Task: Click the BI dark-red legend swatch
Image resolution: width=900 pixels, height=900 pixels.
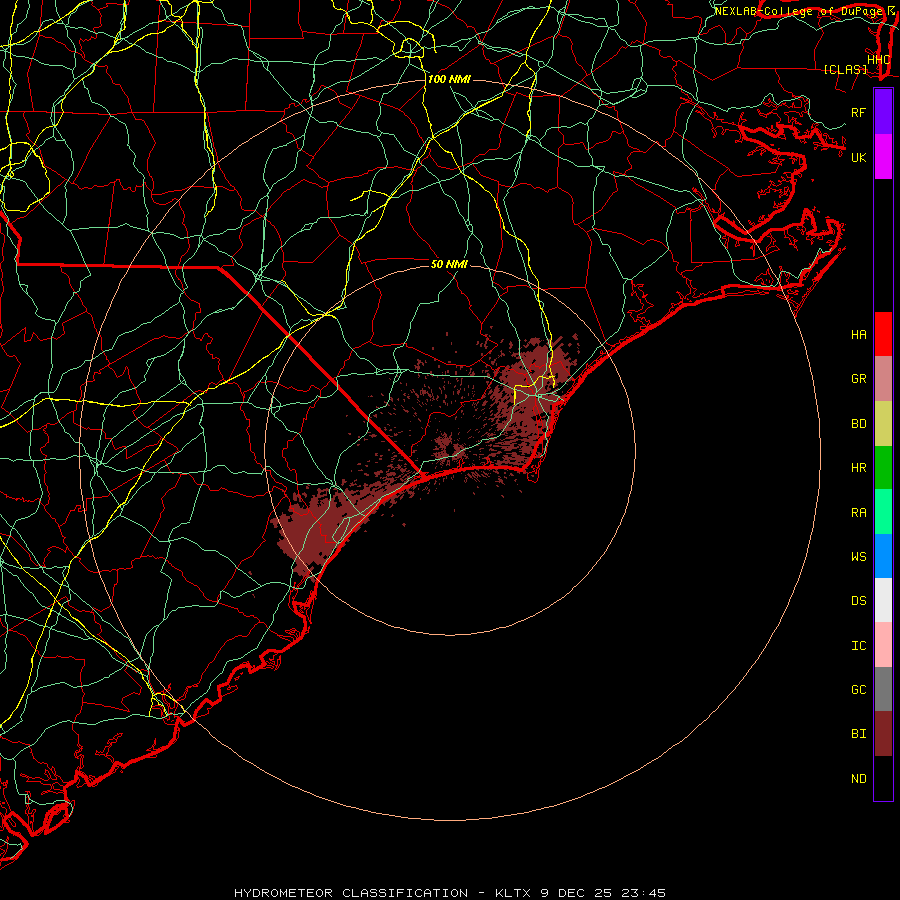Action: click(883, 734)
